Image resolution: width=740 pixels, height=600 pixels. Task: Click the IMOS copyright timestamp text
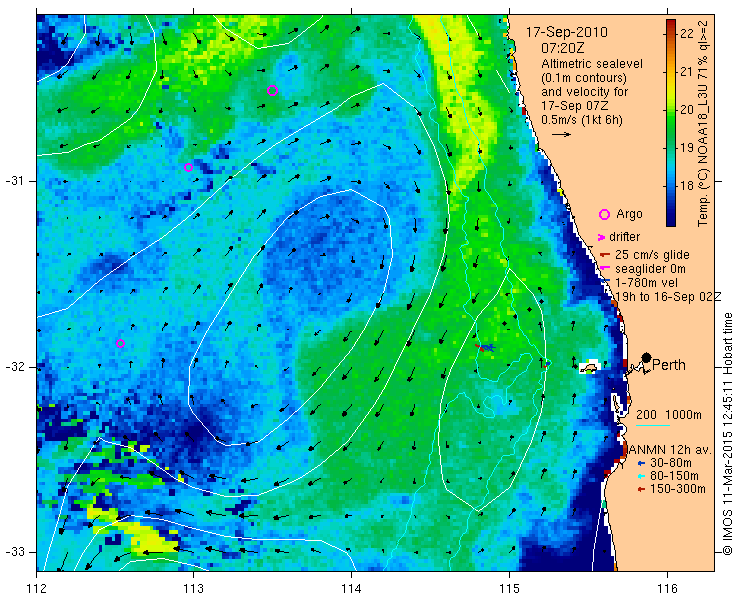(x=727, y=433)
